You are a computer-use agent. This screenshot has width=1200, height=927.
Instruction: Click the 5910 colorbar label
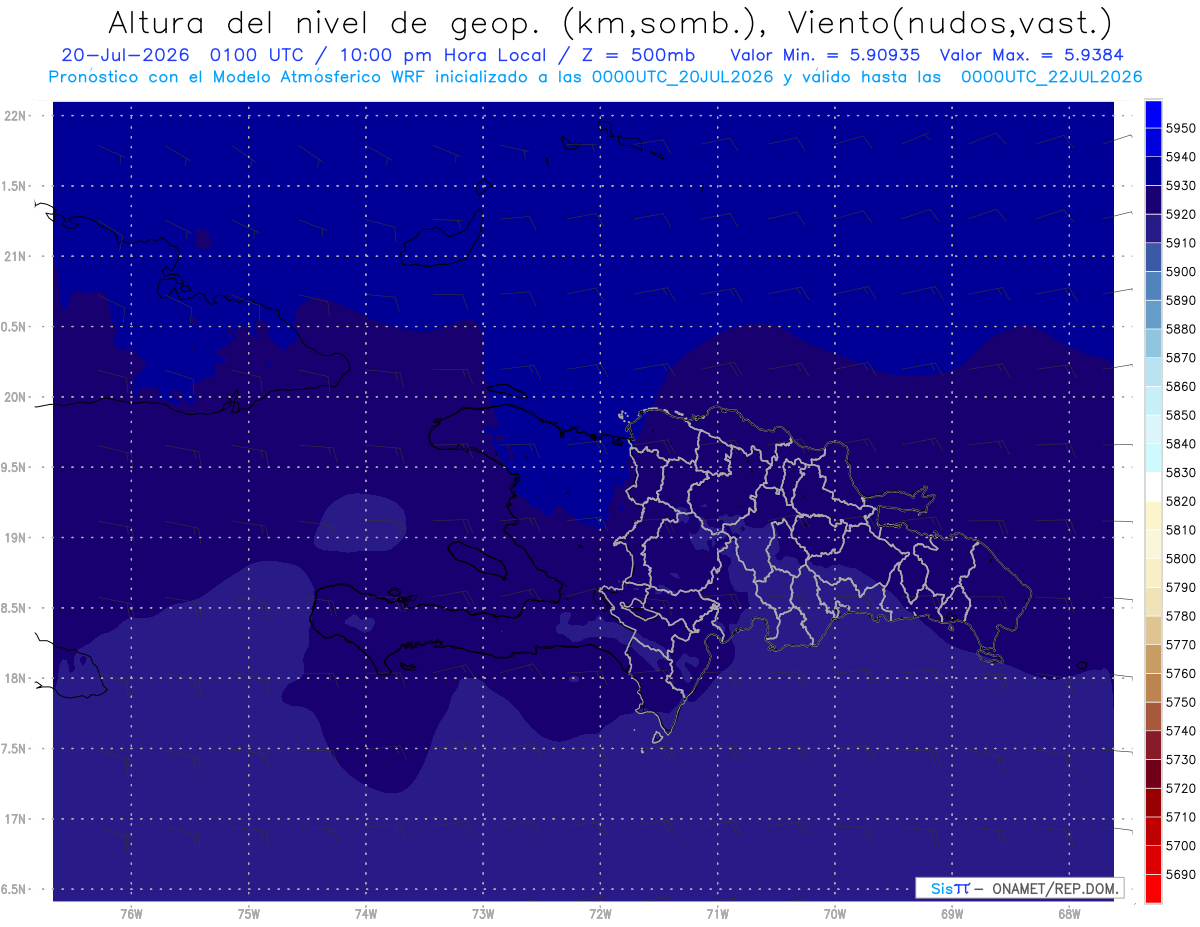1181,243
